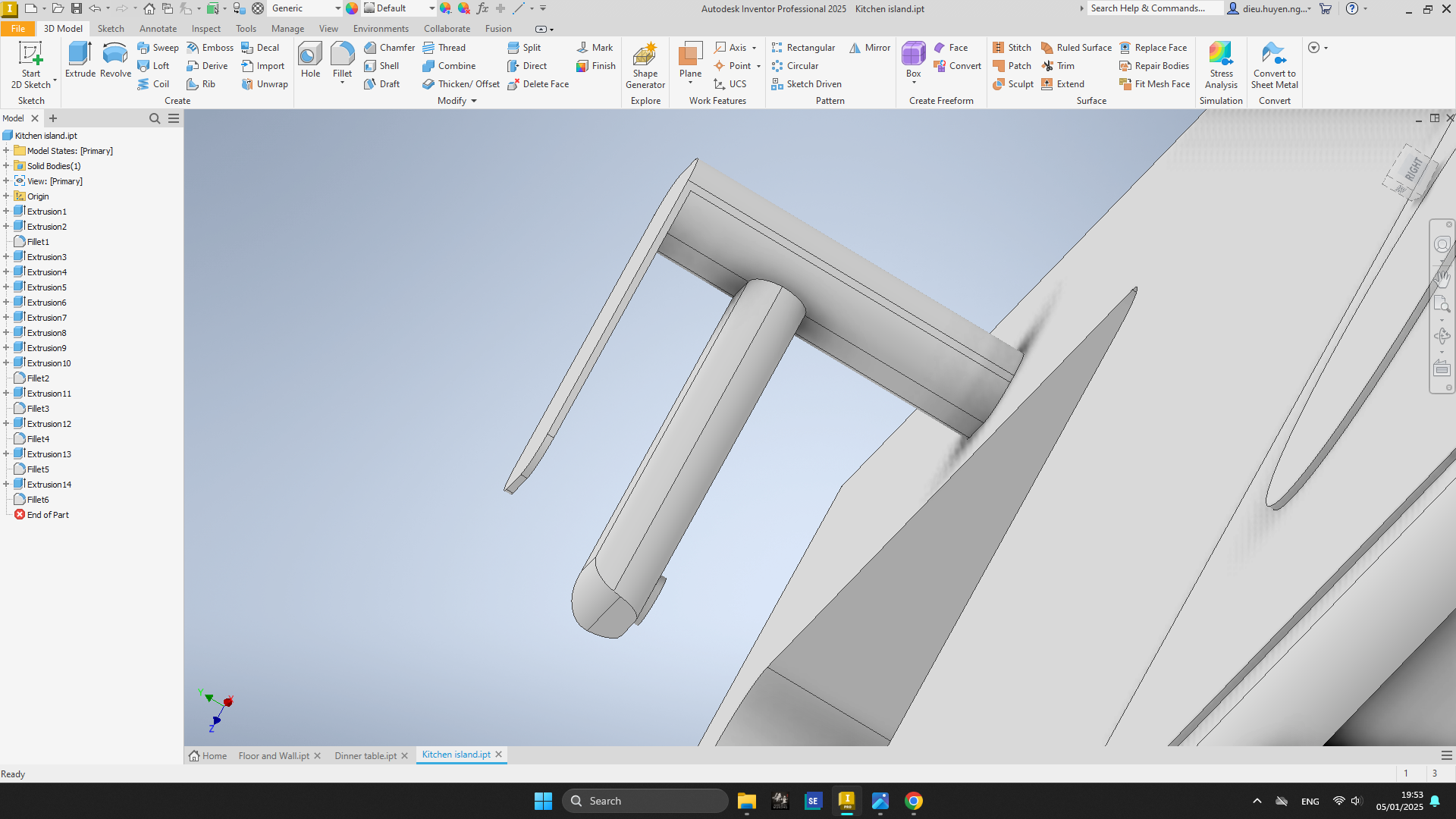
Task: Choose the Thread tool
Action: [444, 48]
